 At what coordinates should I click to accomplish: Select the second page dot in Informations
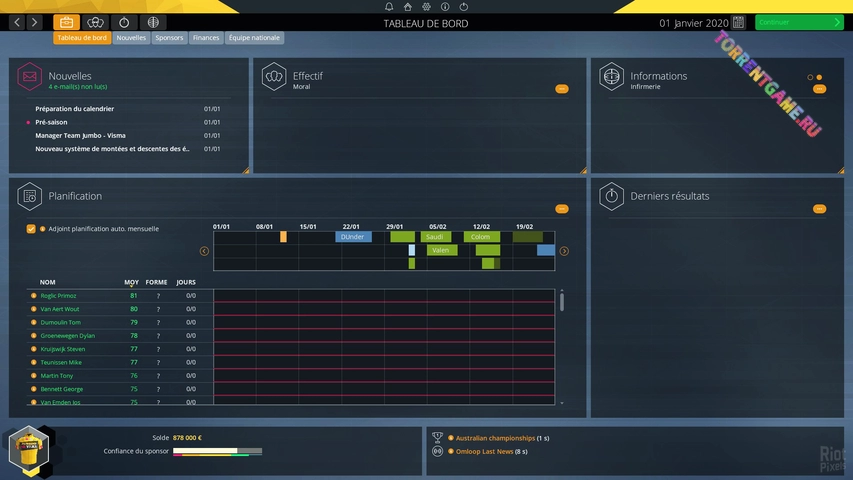coord(819,77)
